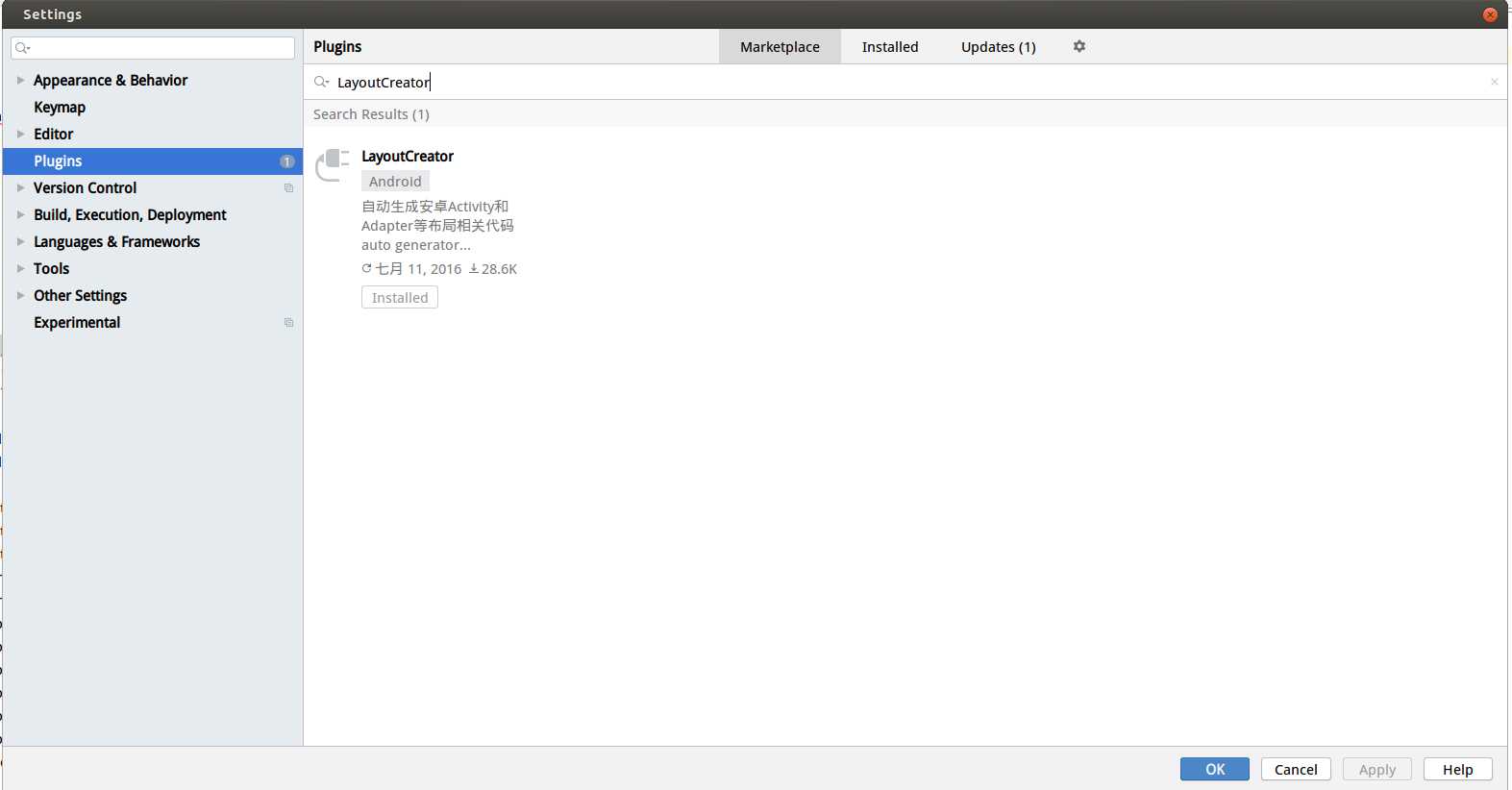The height and width of the screenshot is (790, 1512).
Task: Click the 七月 11, 2016 update date
Action: [x=411, y=269]
